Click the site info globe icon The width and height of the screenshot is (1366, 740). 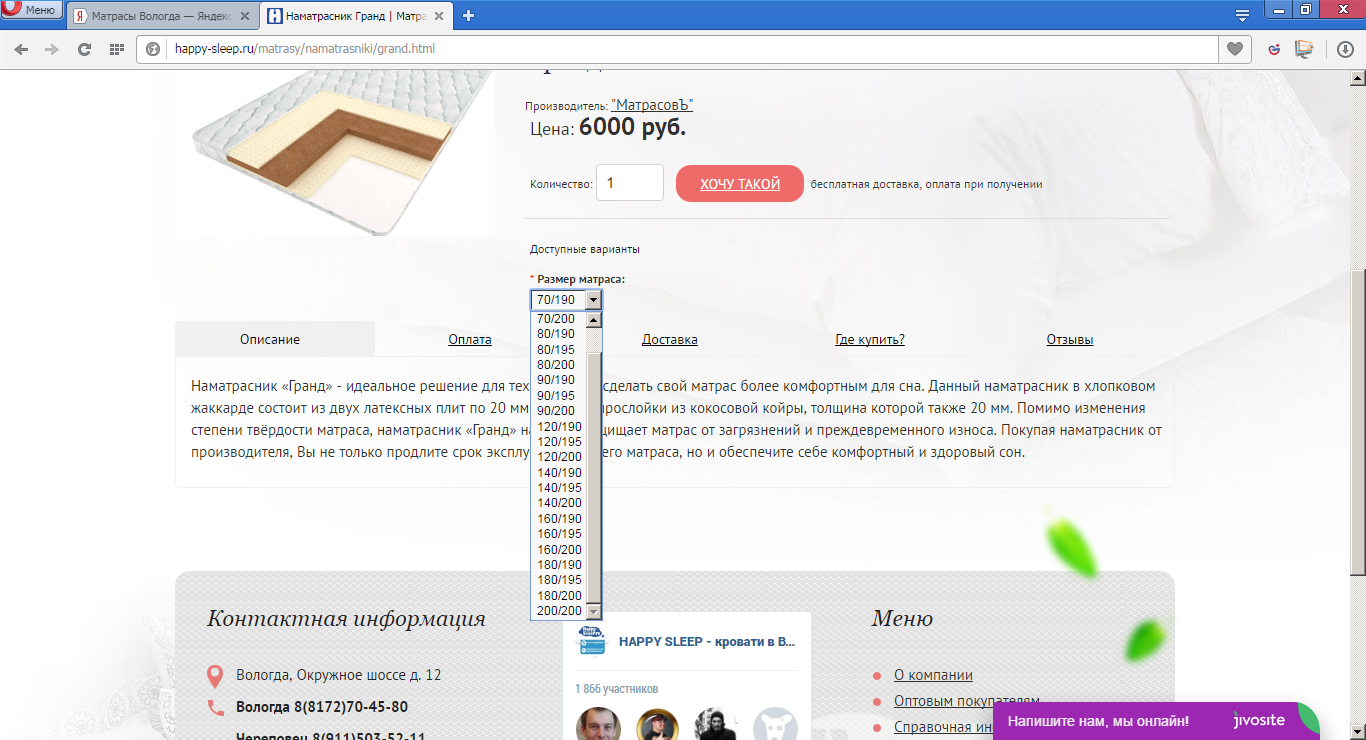pyautogui.click(x=153, y=49)
